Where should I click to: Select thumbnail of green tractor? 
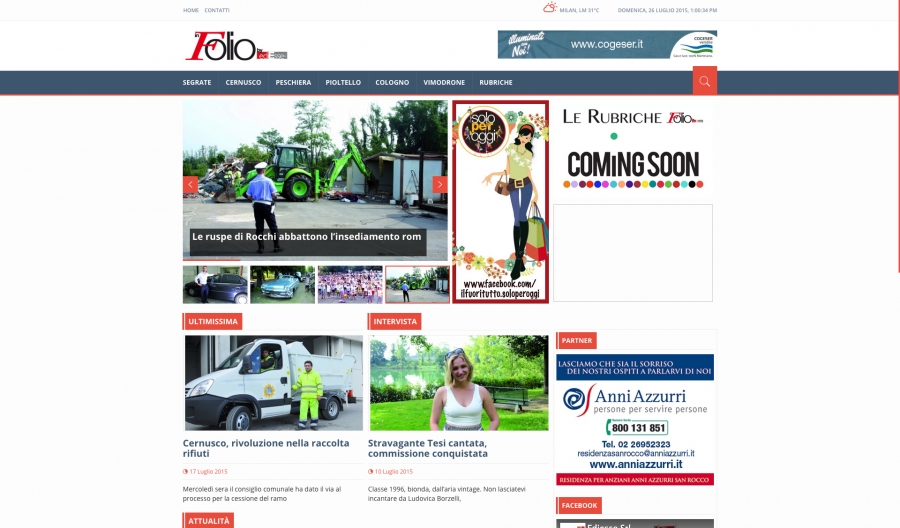417,284
